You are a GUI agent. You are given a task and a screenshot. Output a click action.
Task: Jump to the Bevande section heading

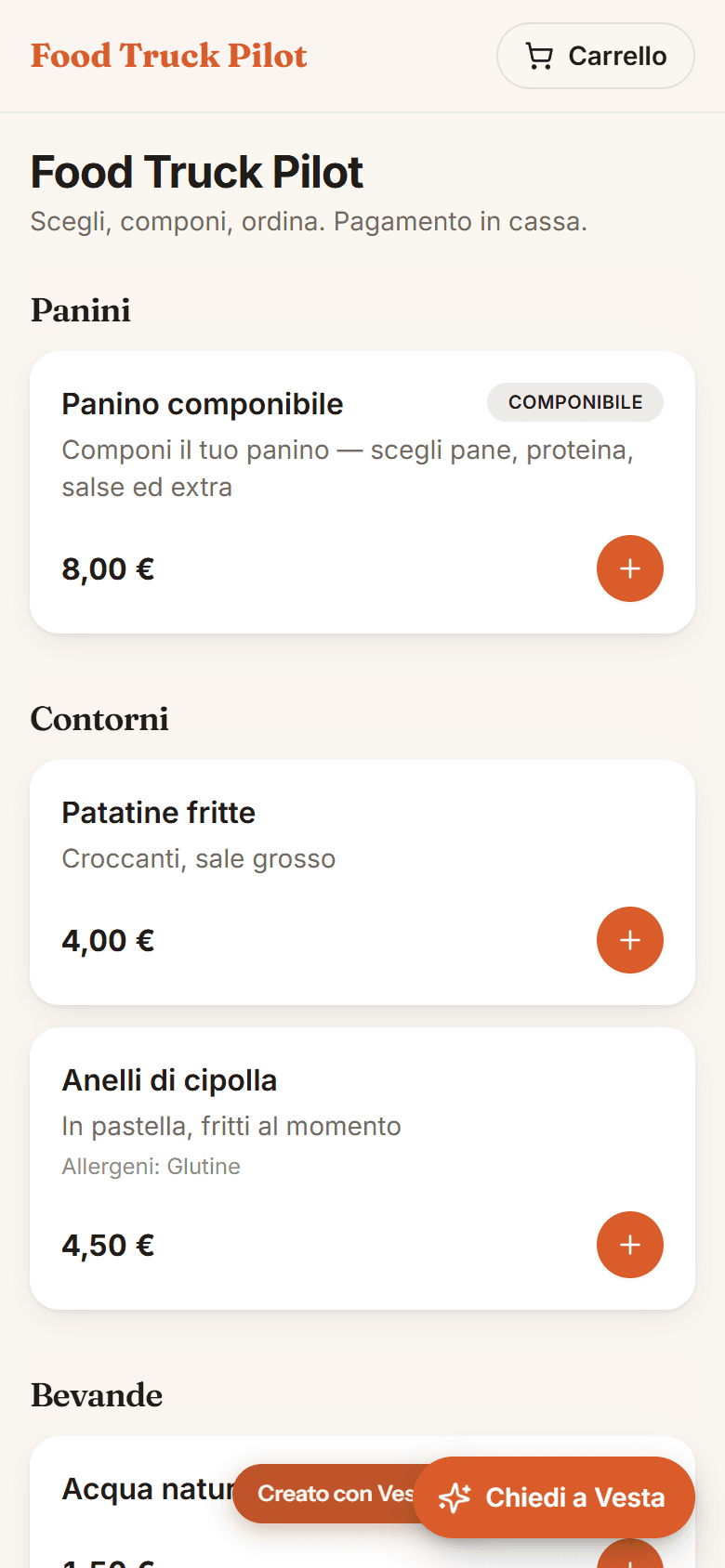[97, 1395]
